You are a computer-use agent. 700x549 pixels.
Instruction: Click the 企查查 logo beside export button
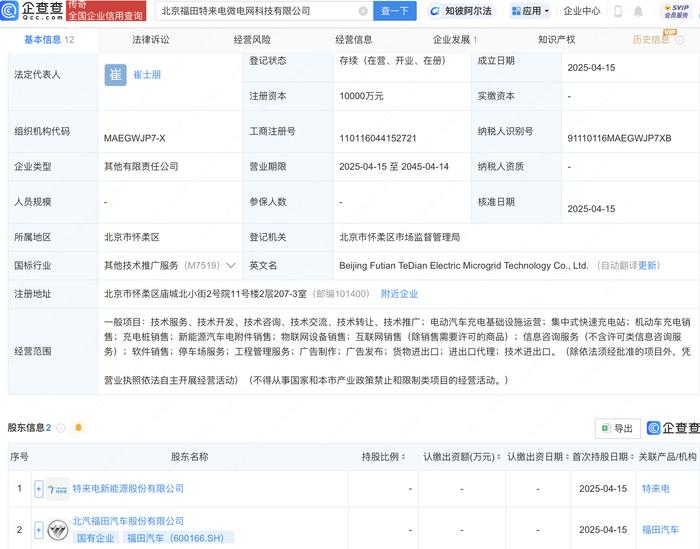[673, 428]
